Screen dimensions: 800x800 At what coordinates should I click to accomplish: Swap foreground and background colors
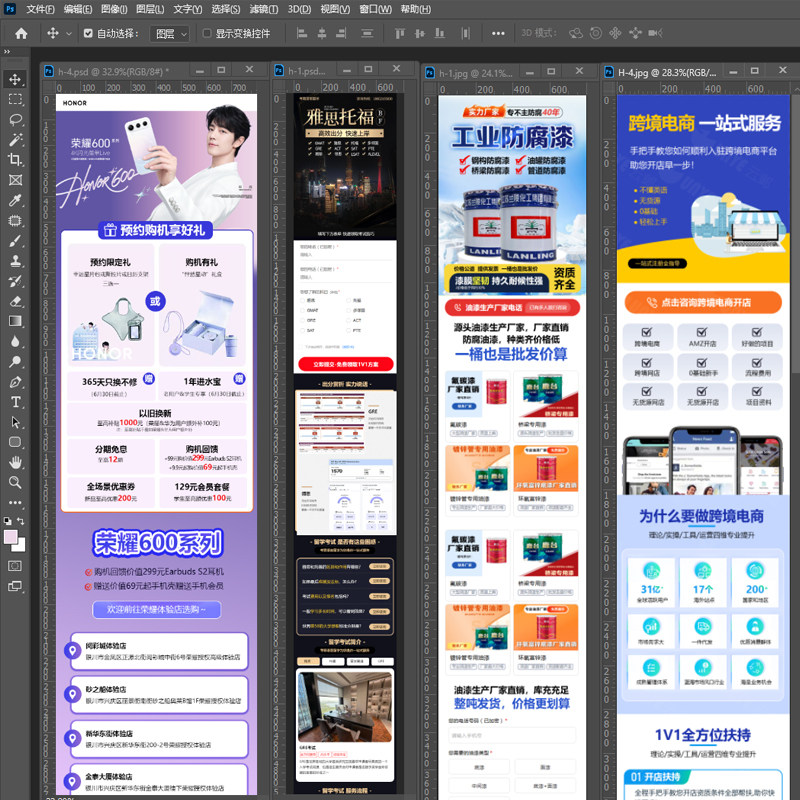(21, 521)
